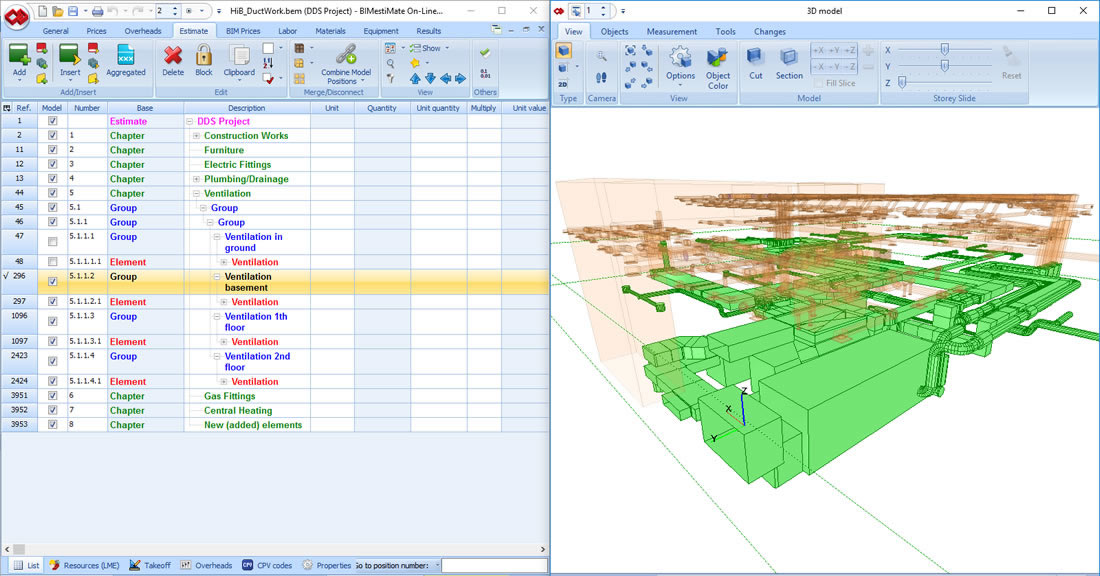Click the Print icon in quick toolbar
Image resolution: width=1100 pixels, height=576 pixels.
click(x=98, y=11)
